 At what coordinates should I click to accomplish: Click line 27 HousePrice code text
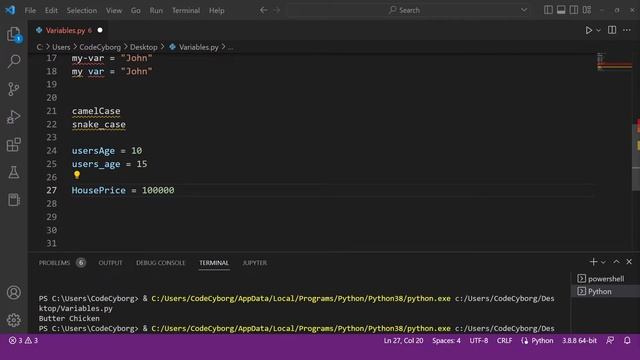click(123, 191)
